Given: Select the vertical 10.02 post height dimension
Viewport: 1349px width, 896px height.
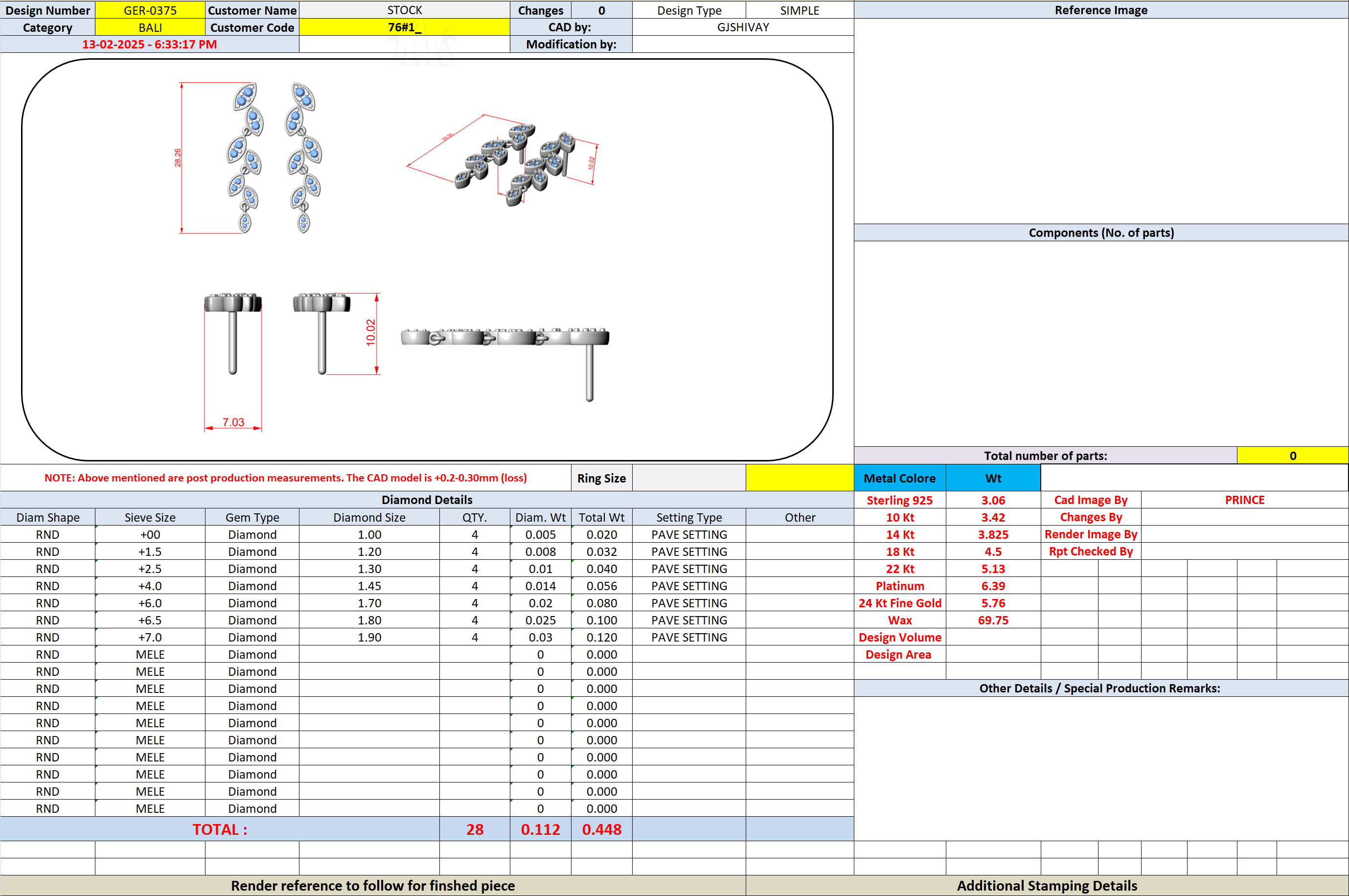Looking at the screenshot, I should coord(371,333).
